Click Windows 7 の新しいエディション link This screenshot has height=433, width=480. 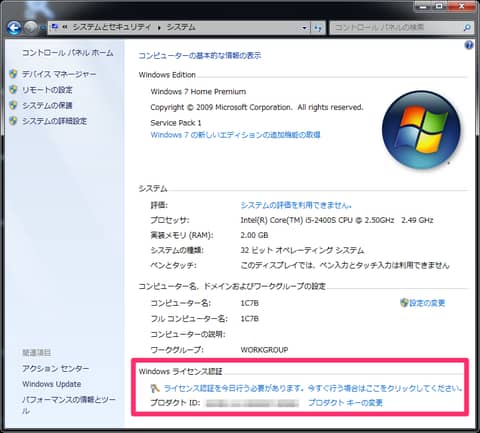(235, 135)
